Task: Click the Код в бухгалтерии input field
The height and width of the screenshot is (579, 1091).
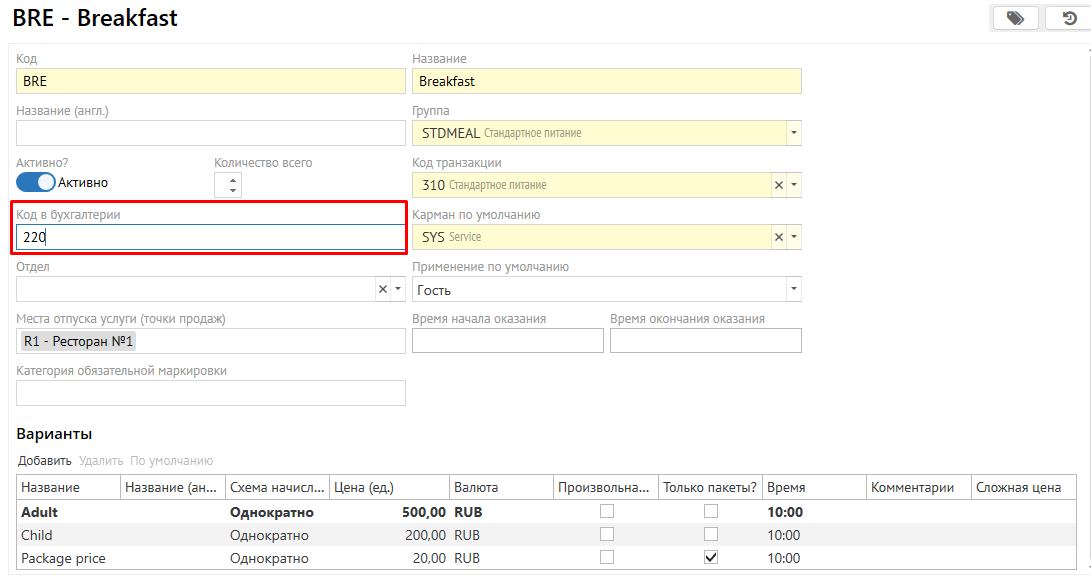Action: coord(210,238)
